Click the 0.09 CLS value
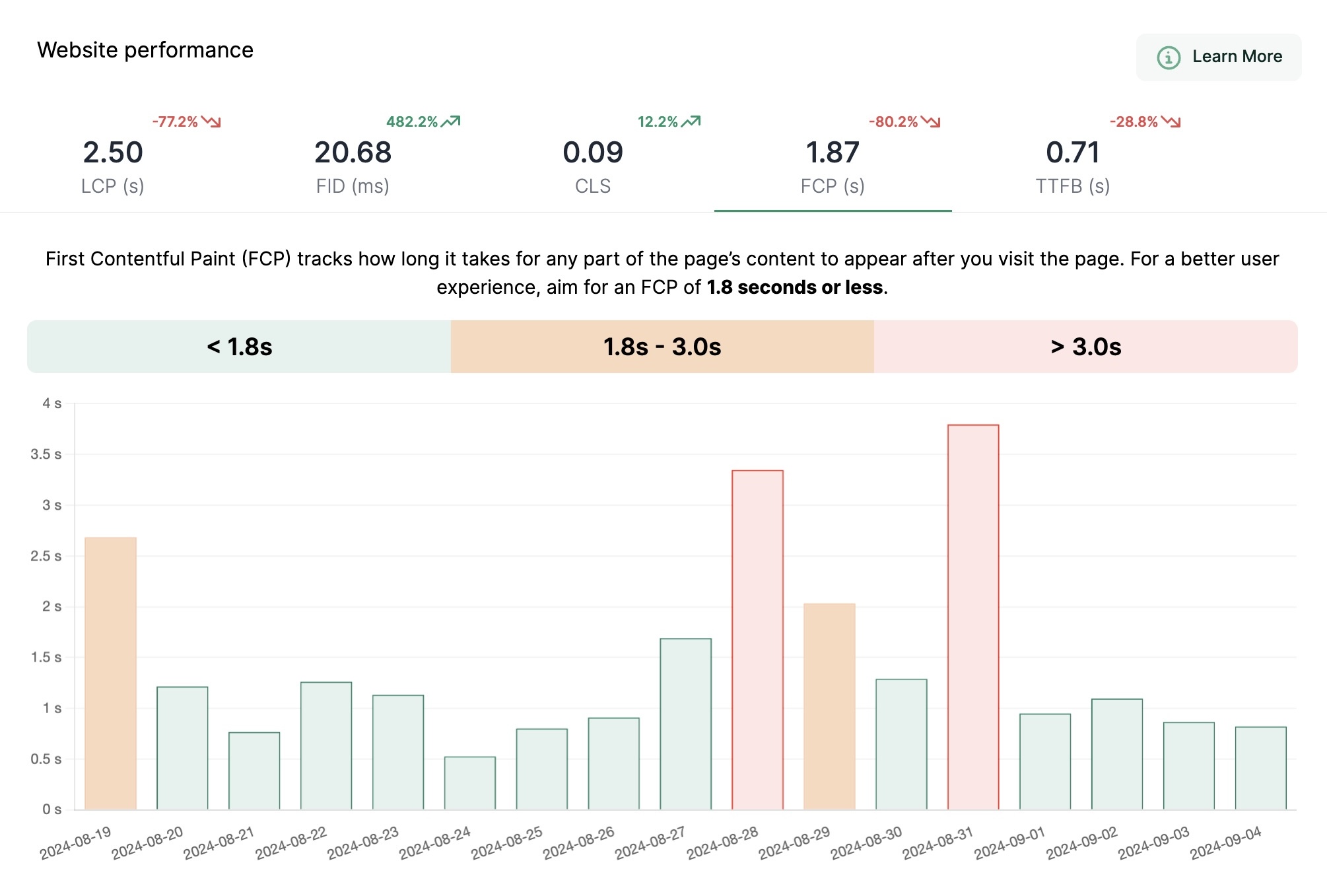The width and height of the screenshot is (1327, 896). [593, 153]
